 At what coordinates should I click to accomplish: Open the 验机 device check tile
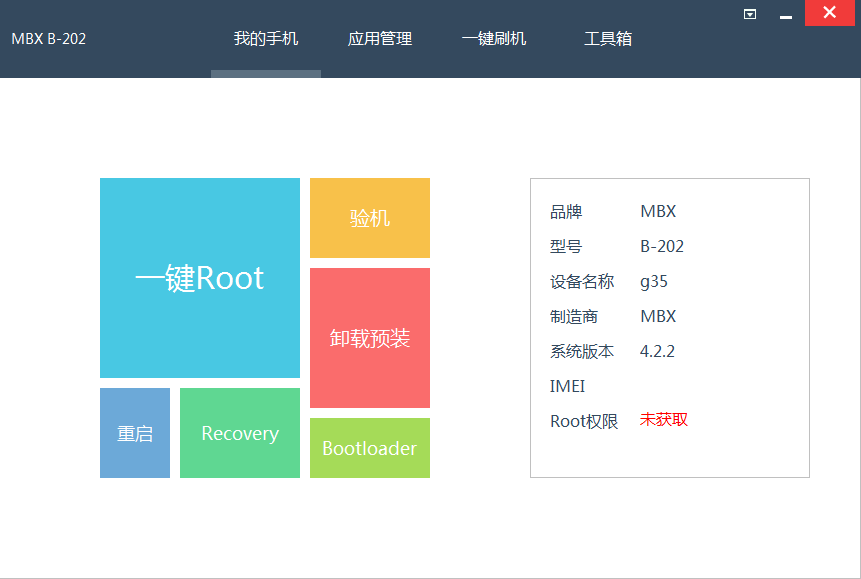click(x=370, y=218)
